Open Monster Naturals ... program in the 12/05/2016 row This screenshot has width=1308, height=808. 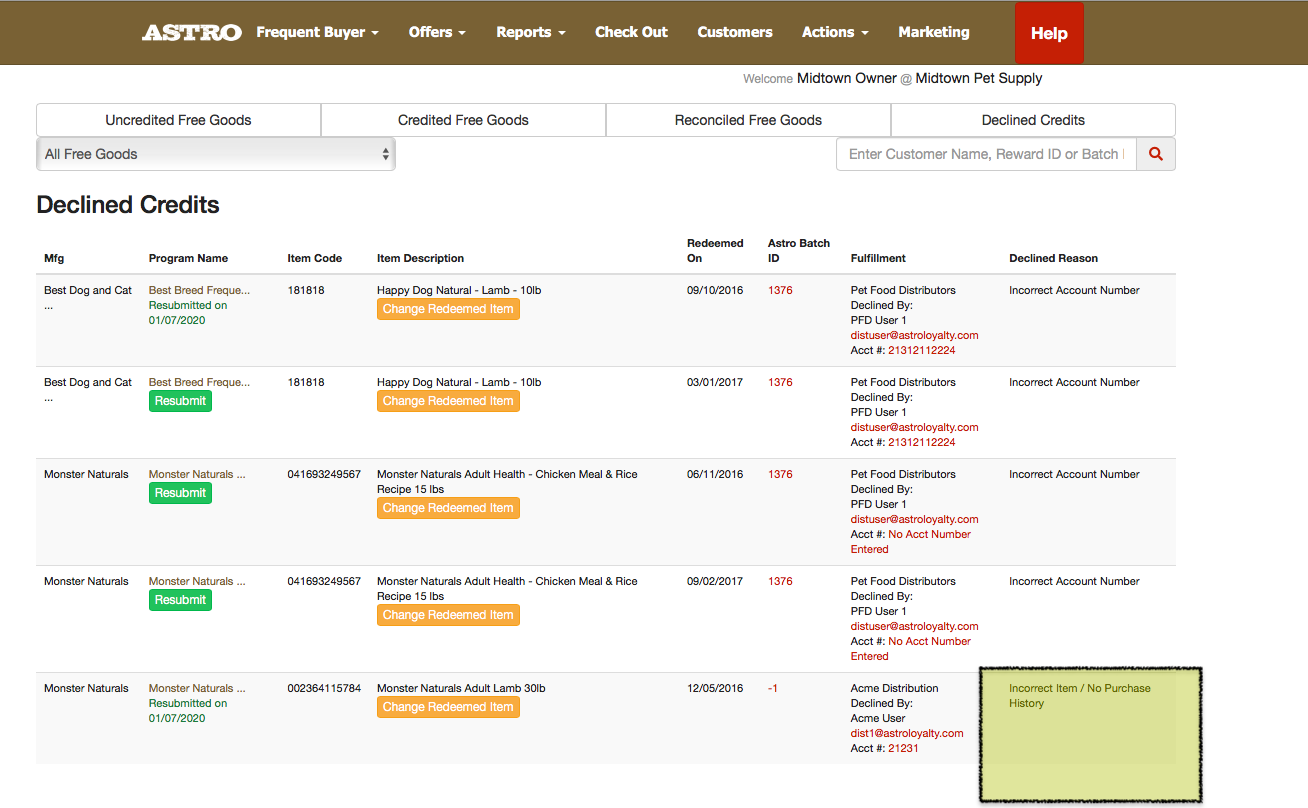197,688
